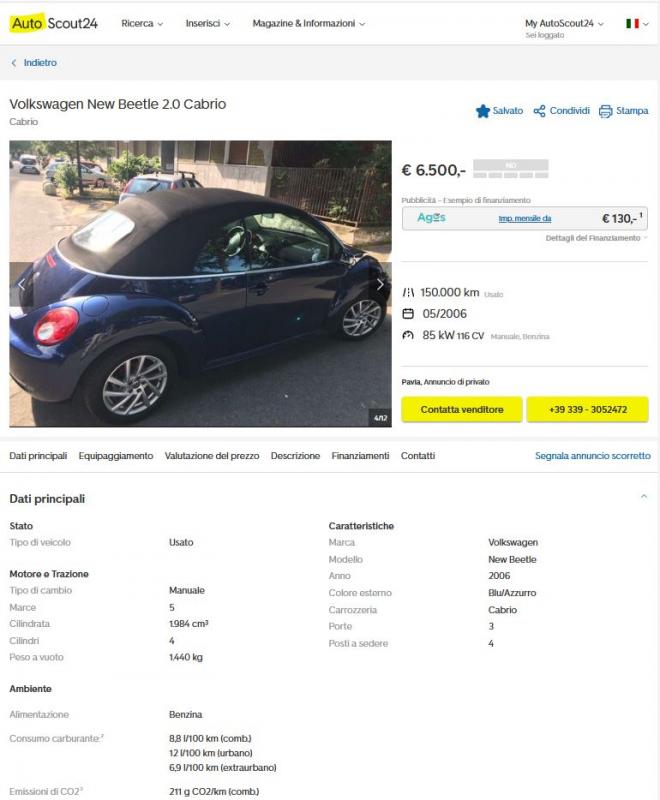The height and width of the screenshot is (800, 660).
Task: Collapse the Dati principali section
Action: tap(644, 496)
